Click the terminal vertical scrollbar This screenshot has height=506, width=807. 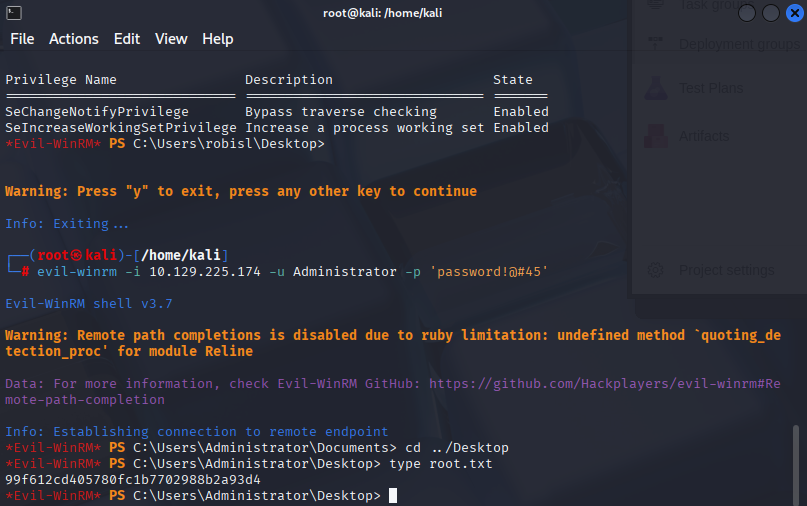796,464
